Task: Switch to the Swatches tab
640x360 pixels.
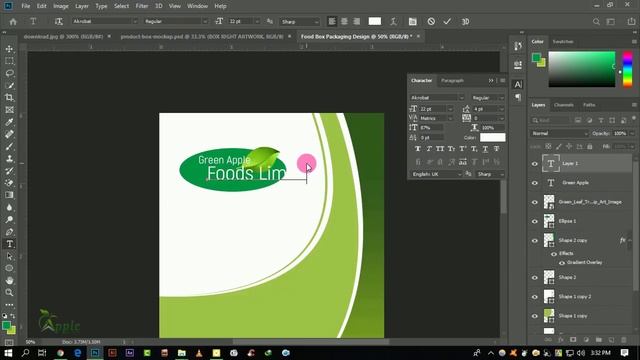Action: click(563, 42)
